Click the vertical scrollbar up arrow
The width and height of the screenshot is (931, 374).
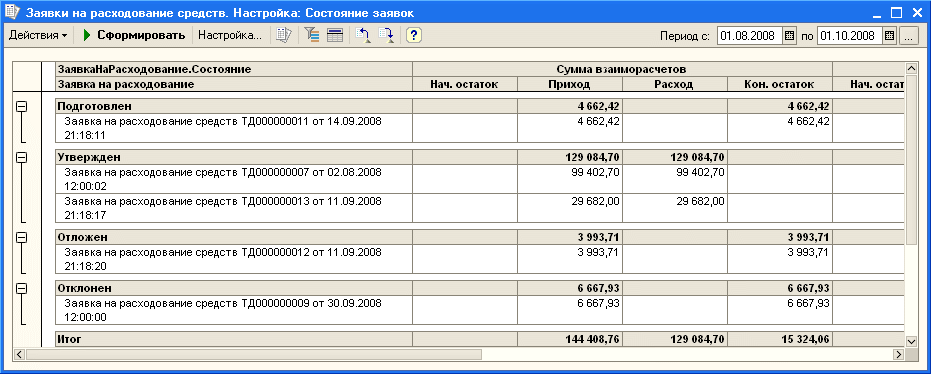pyautogui.click(x=911, y=68)
